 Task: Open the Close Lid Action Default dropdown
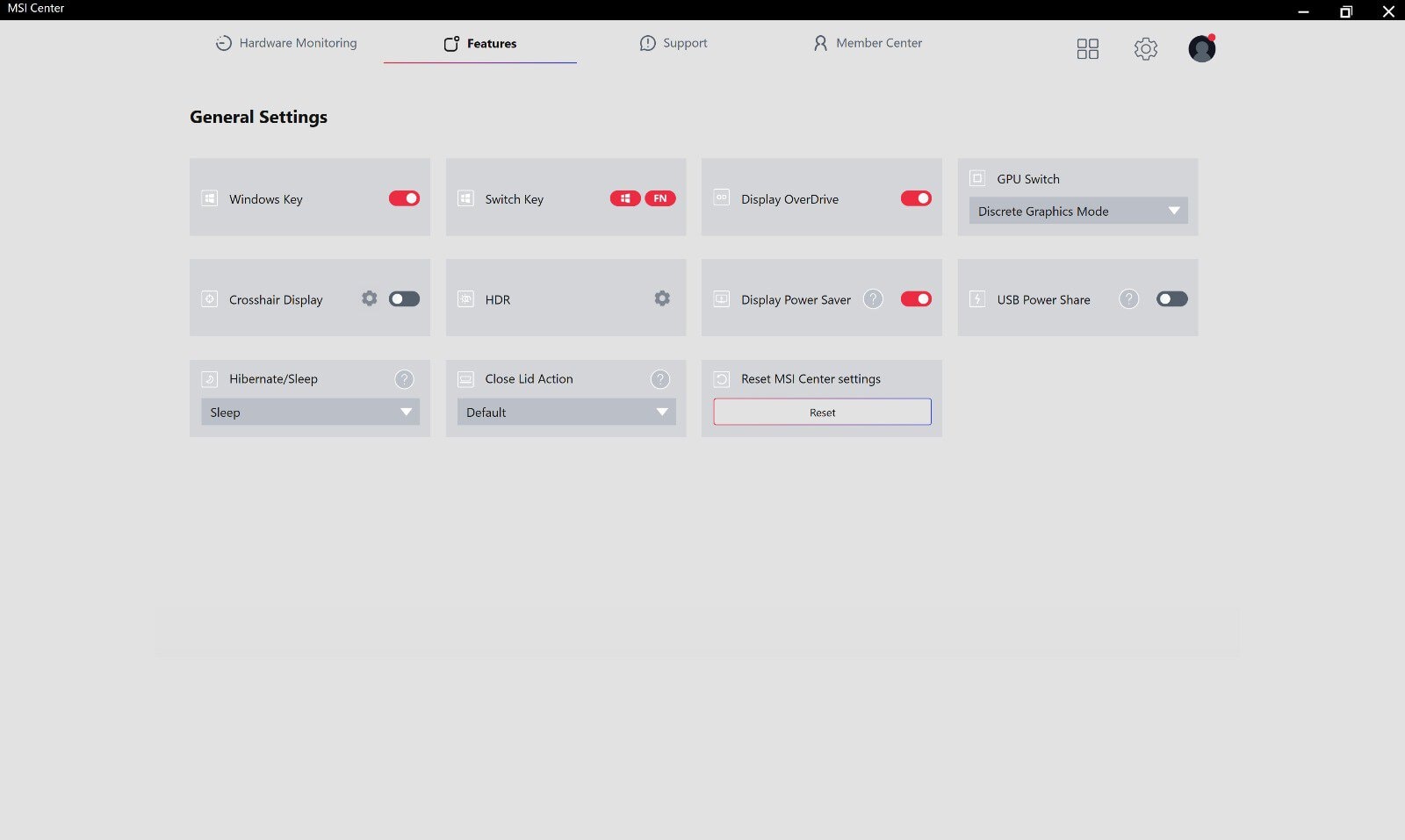point(566,412)
